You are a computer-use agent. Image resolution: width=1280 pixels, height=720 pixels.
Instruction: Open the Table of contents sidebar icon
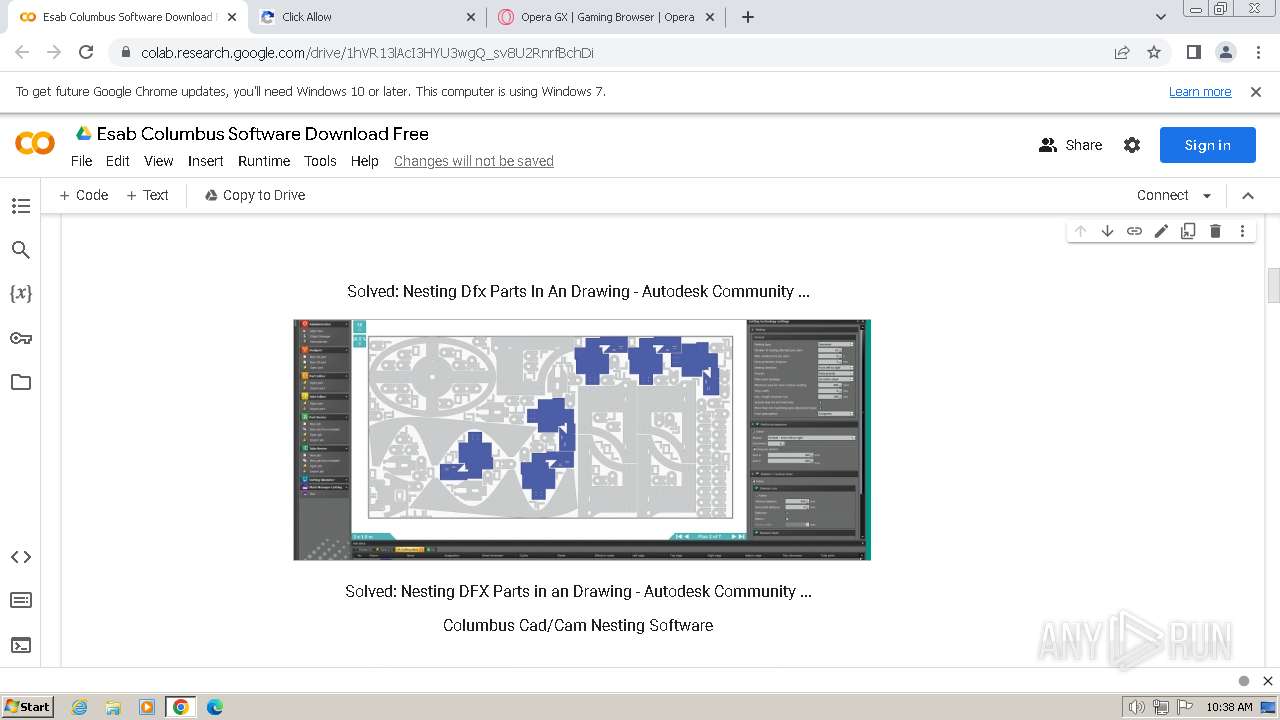21,206
